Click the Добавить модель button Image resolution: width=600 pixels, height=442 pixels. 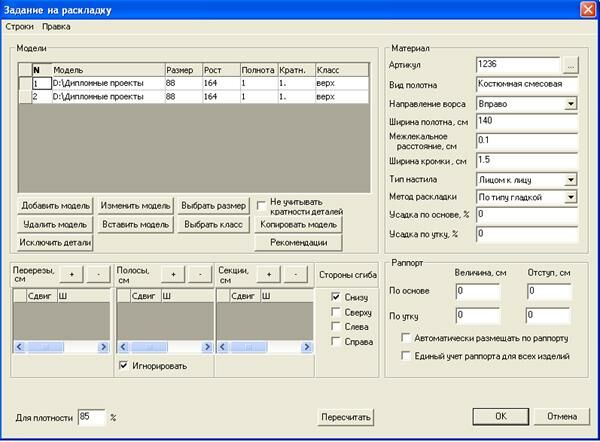click(x=54, y=205)
